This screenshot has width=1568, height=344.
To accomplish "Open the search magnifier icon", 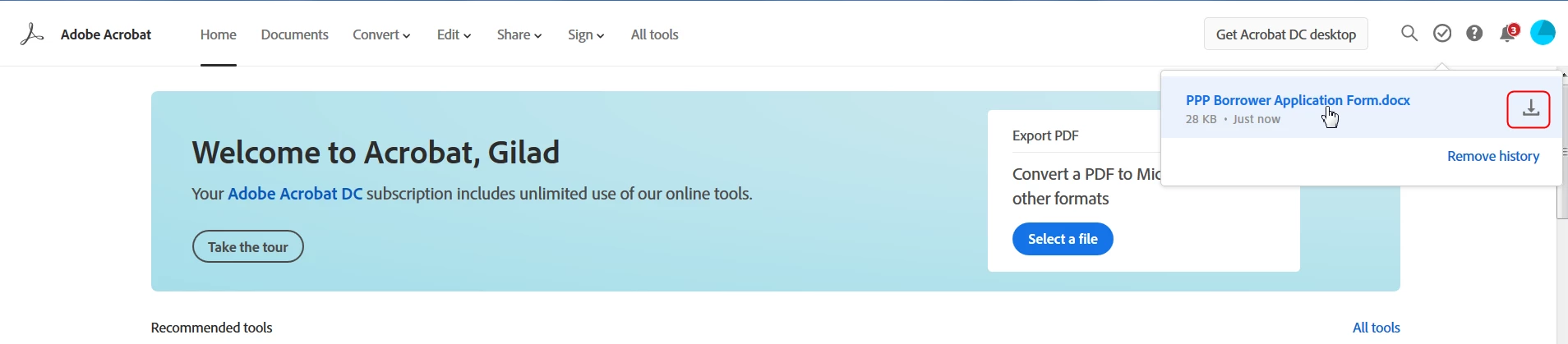I will (x=1409, y=33).
